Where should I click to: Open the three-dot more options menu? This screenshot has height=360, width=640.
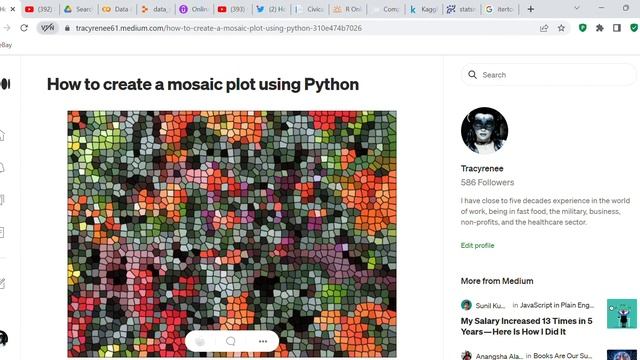(263, 341)
